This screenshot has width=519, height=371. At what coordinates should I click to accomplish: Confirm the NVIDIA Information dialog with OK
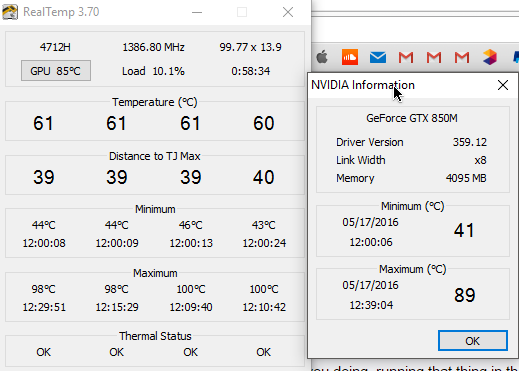point(473,341)
